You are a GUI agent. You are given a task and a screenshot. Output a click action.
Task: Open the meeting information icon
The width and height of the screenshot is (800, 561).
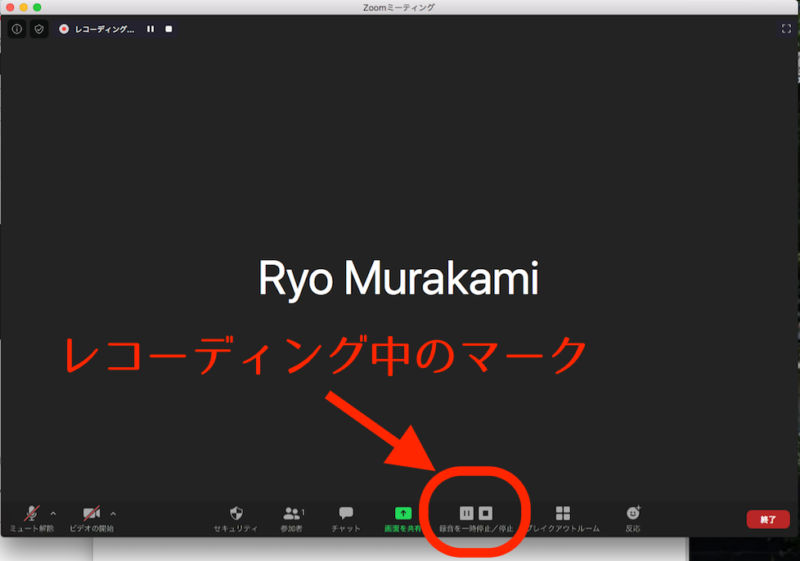[17, 29]
